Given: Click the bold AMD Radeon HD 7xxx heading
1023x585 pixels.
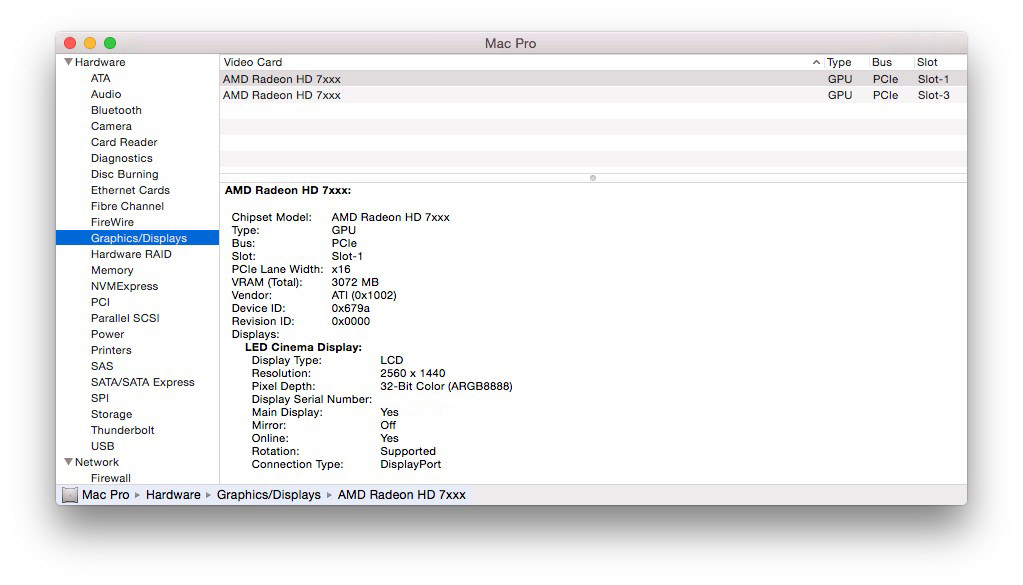Looking at the screenshot, I should pyautogui.click(x=288, y=190).
